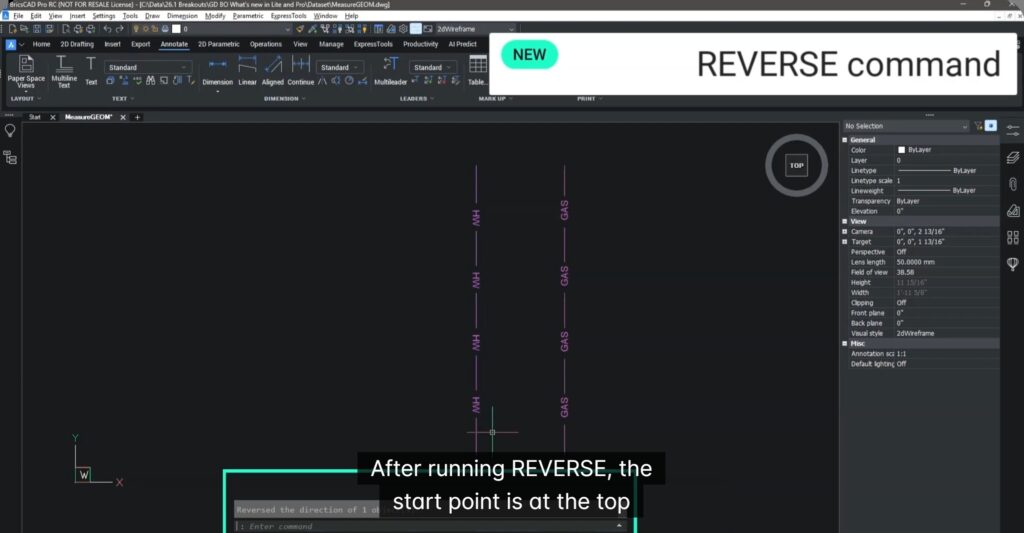Open the Layers panel icon in right sidebar

(1013, 157)
